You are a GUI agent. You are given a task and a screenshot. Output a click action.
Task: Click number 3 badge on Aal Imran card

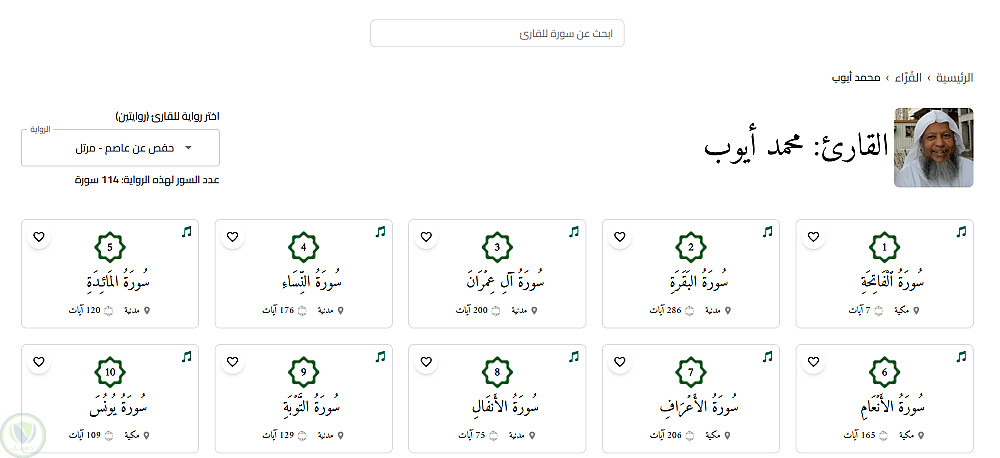coord(497,248)
